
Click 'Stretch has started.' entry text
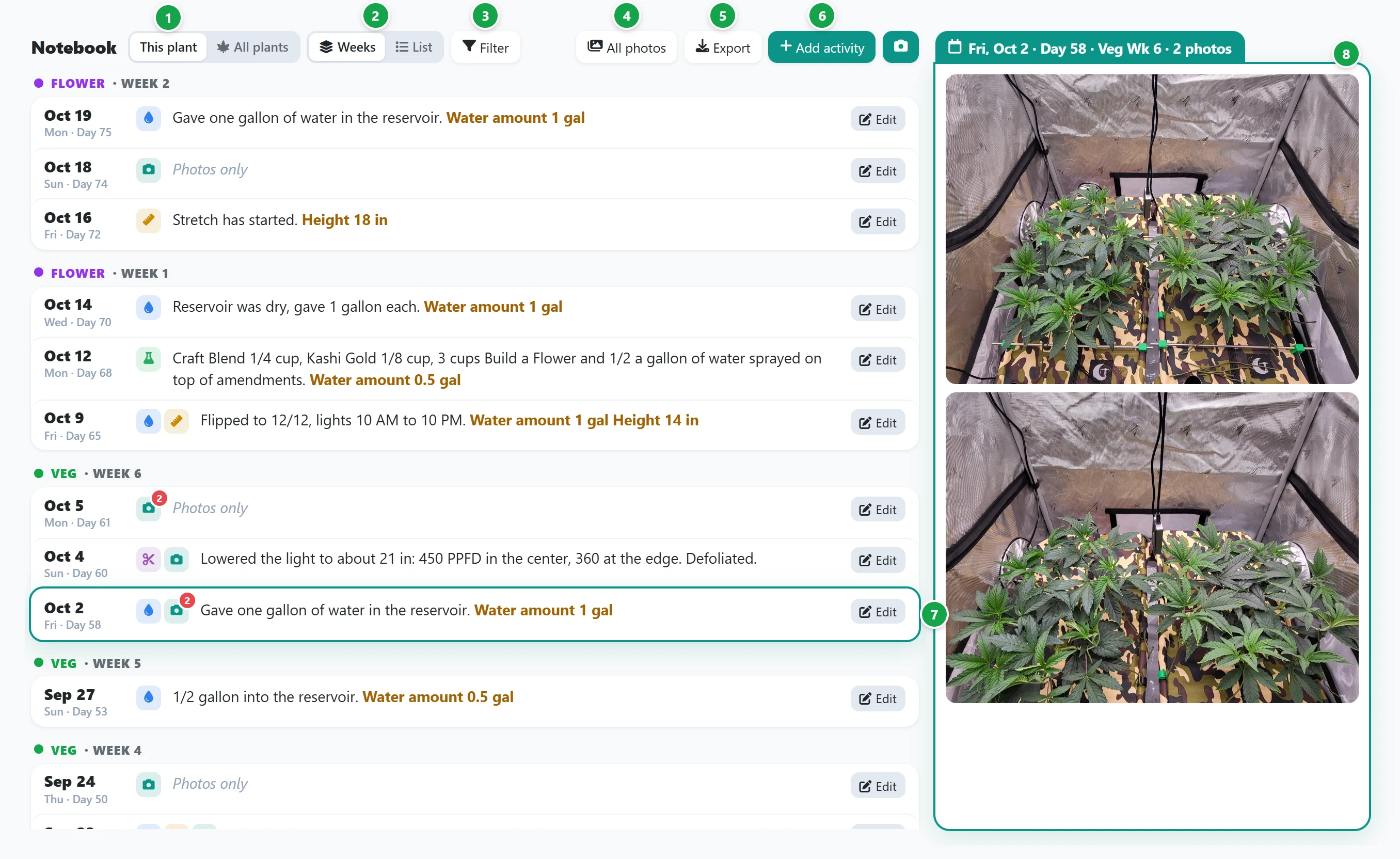click(x=235, y=220)
